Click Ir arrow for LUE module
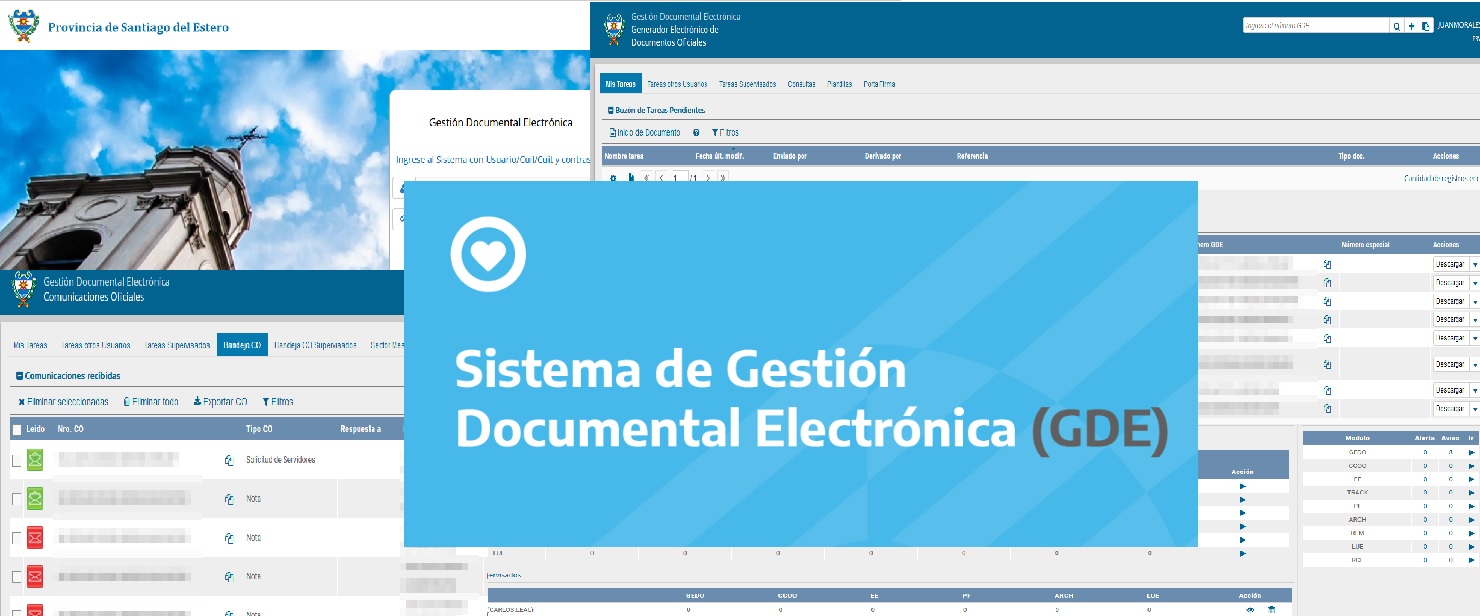This screenshot has height=616, width=1480. (x=1472, y=547)
